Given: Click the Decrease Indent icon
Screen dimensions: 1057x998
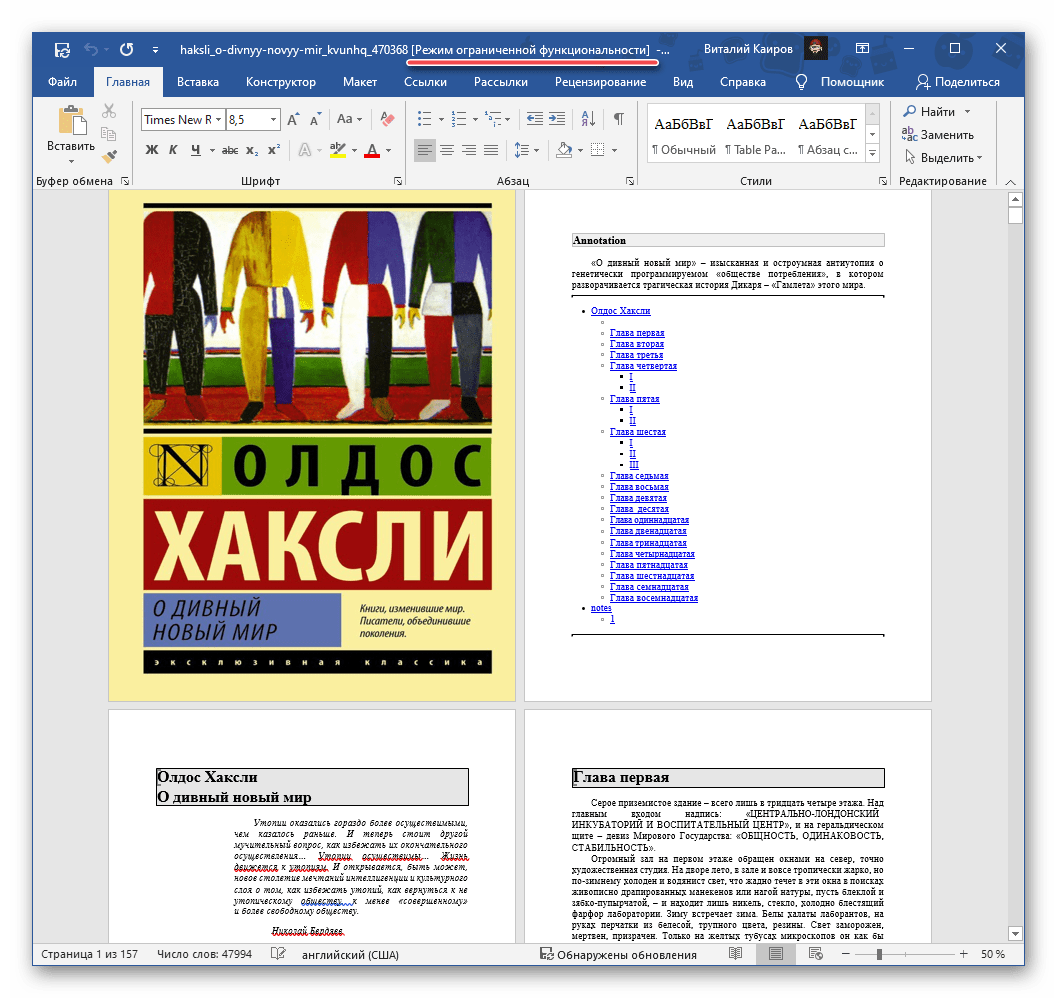Looking at the screenshot, I should [x=535, y=119].
